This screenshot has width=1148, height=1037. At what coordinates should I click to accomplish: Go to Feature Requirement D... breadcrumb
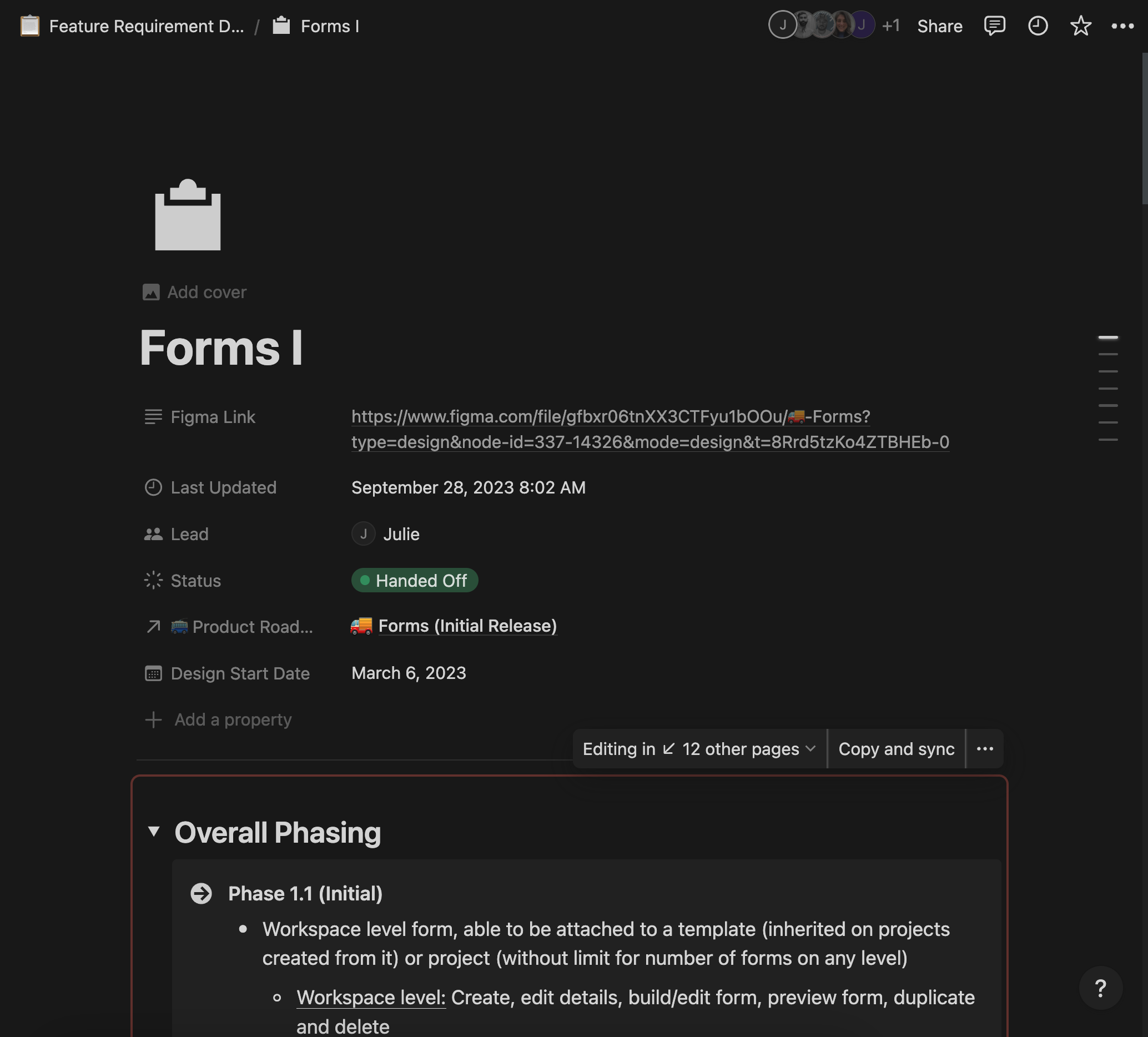(x=147, y=26)
